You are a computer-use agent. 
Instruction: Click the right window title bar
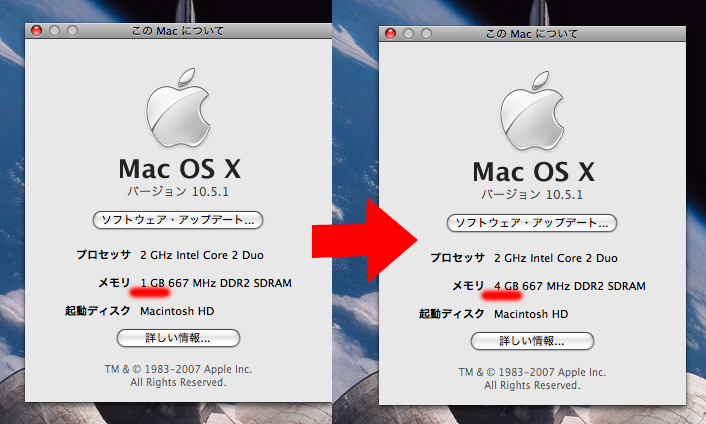point(532,34)
